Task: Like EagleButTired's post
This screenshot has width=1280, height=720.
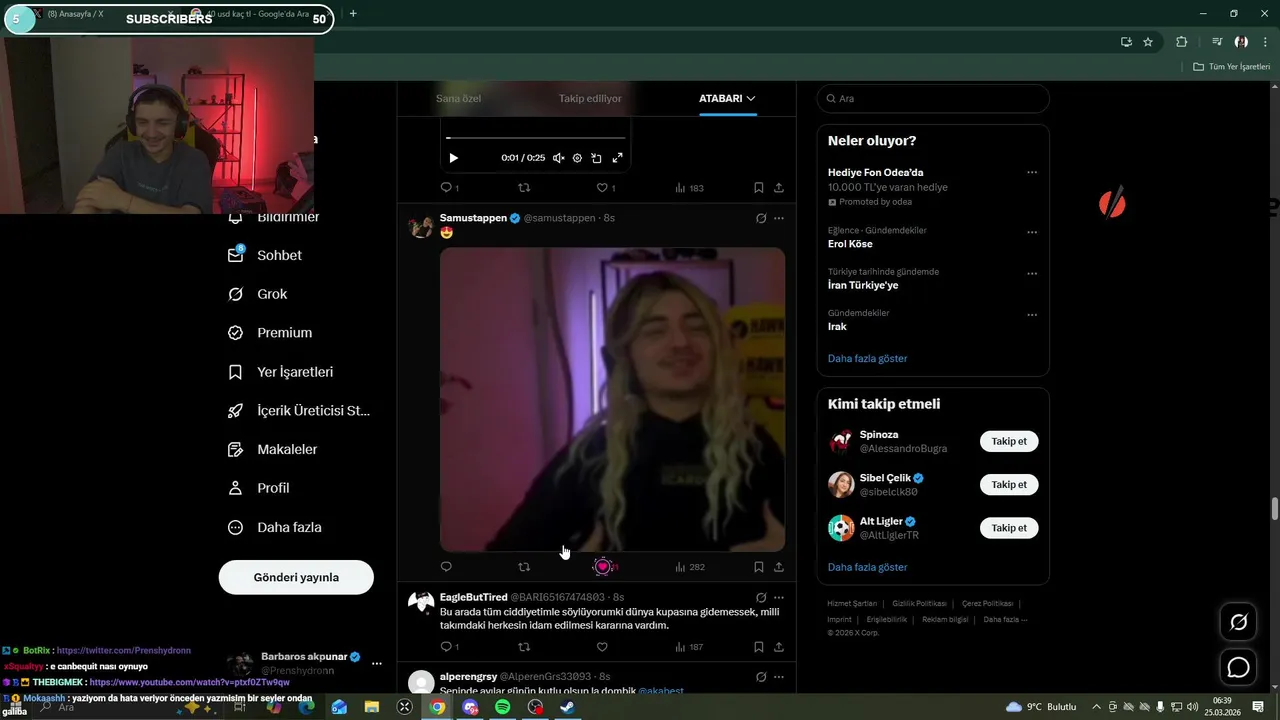Action: coord(602,647)
